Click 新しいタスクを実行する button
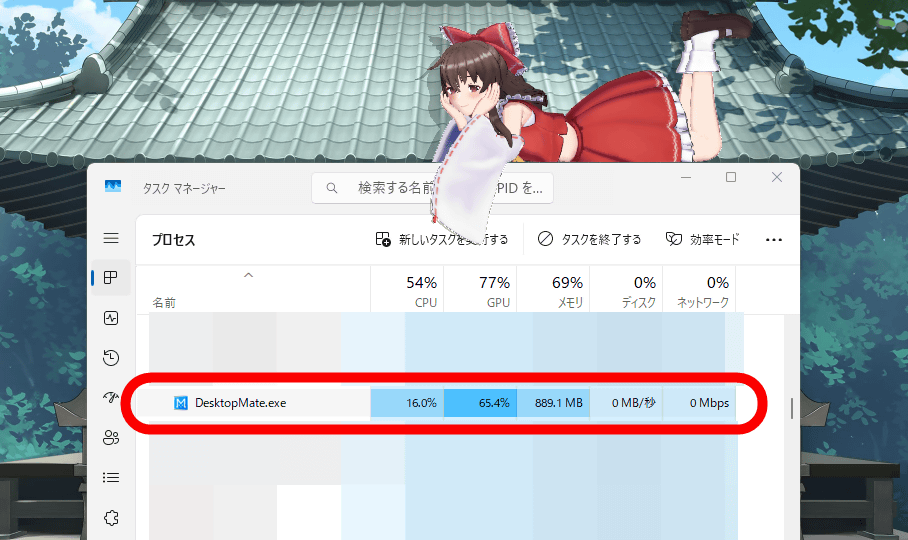The height and width of the screenshot is (540, 908). [x=441, y=240]
